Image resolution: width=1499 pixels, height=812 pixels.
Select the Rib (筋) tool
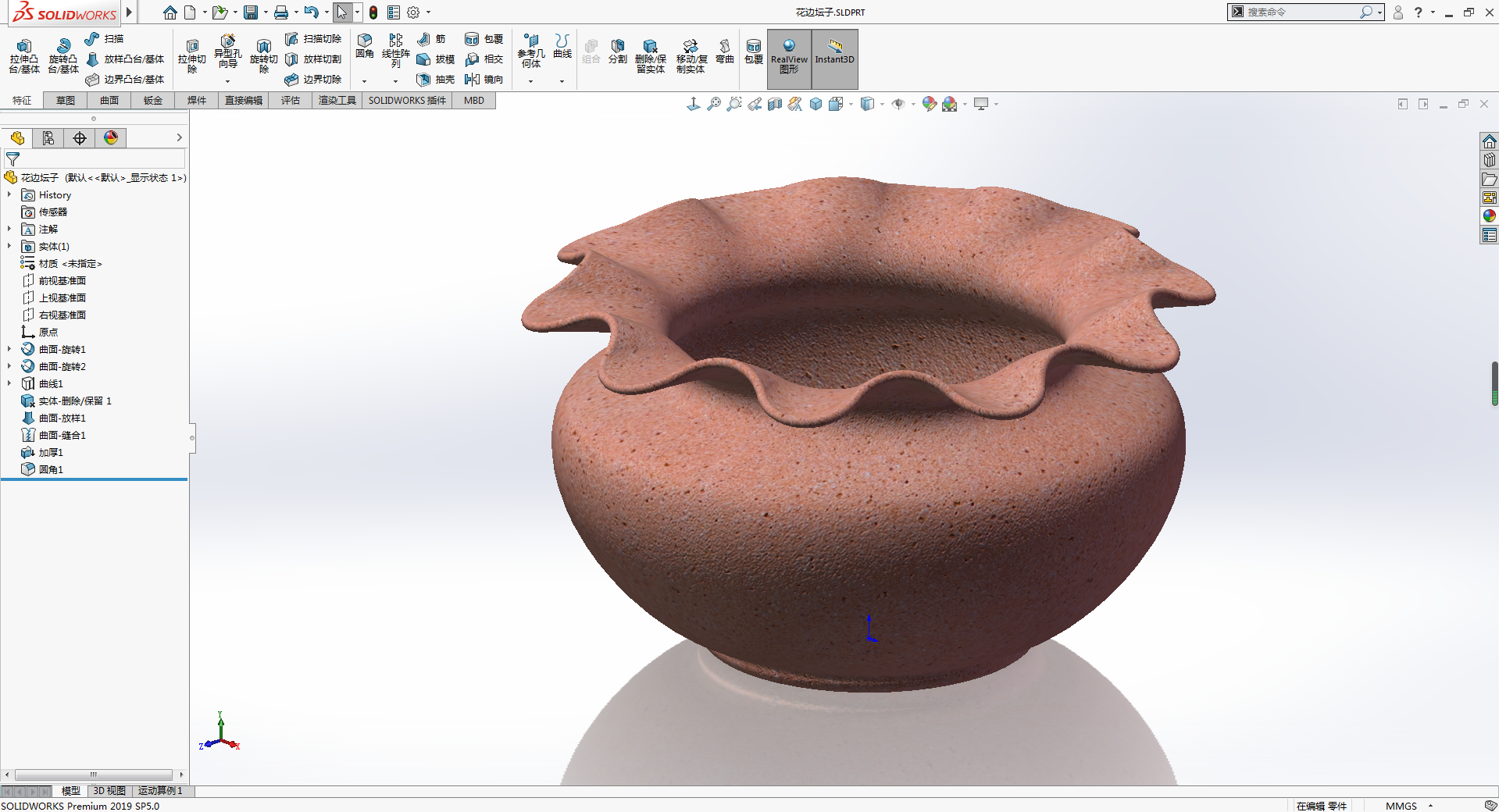coord(431,38)
